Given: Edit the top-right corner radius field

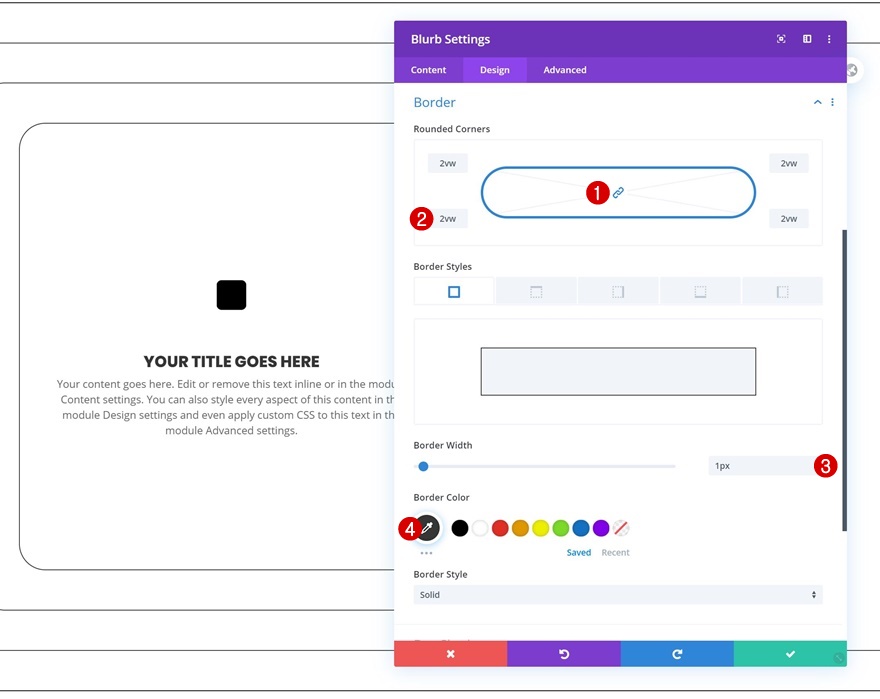Looking at the screenshot, I should click(x=789, y=163).
